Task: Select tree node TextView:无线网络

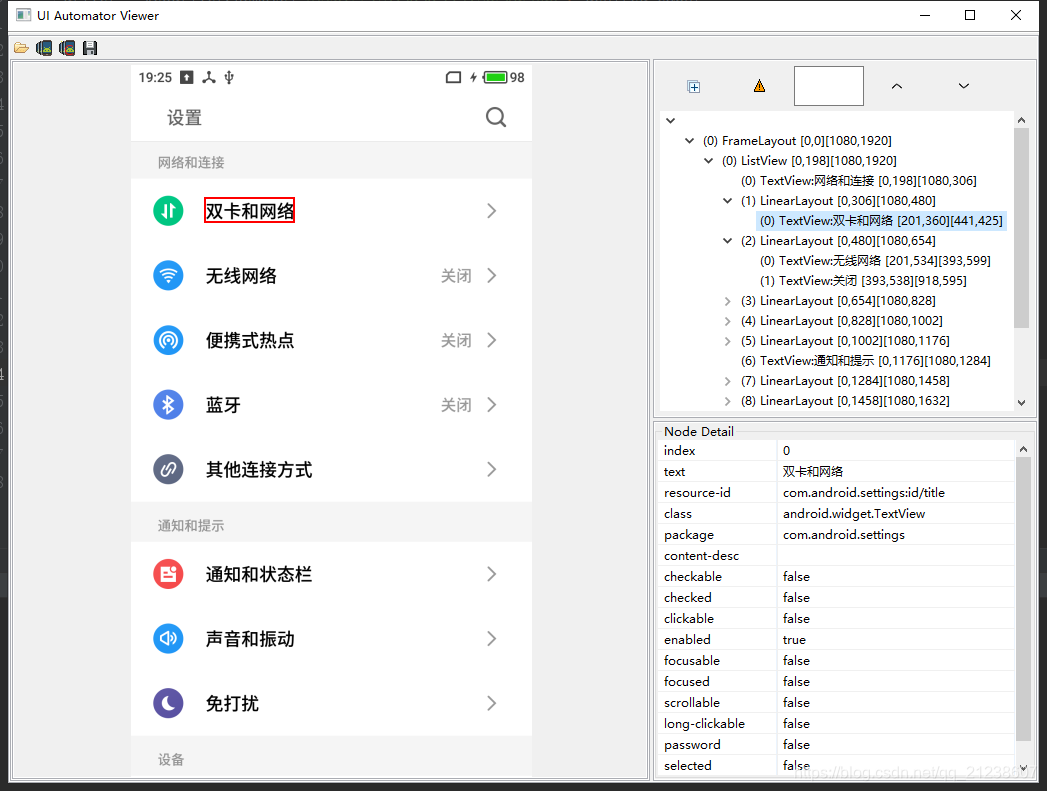Action: click(875, 261)
